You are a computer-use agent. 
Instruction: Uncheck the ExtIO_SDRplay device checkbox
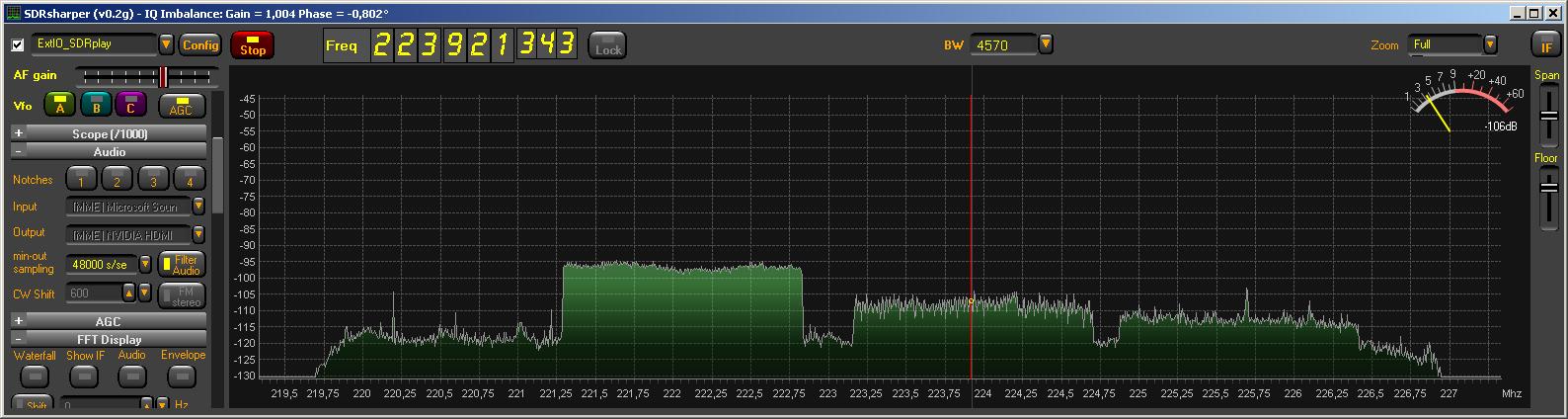pyautogui.click(x=18, y=45)
